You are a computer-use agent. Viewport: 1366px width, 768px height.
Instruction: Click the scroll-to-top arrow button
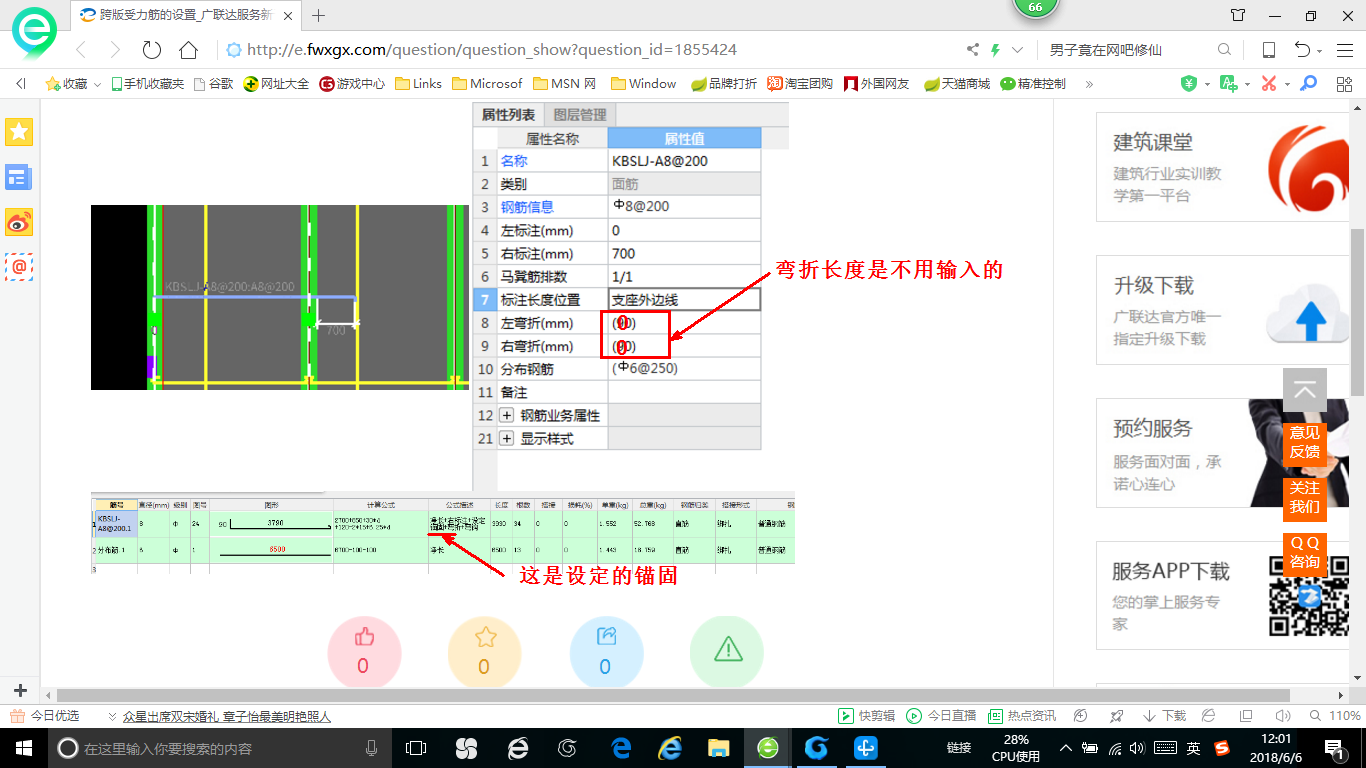click(1305, 390)
